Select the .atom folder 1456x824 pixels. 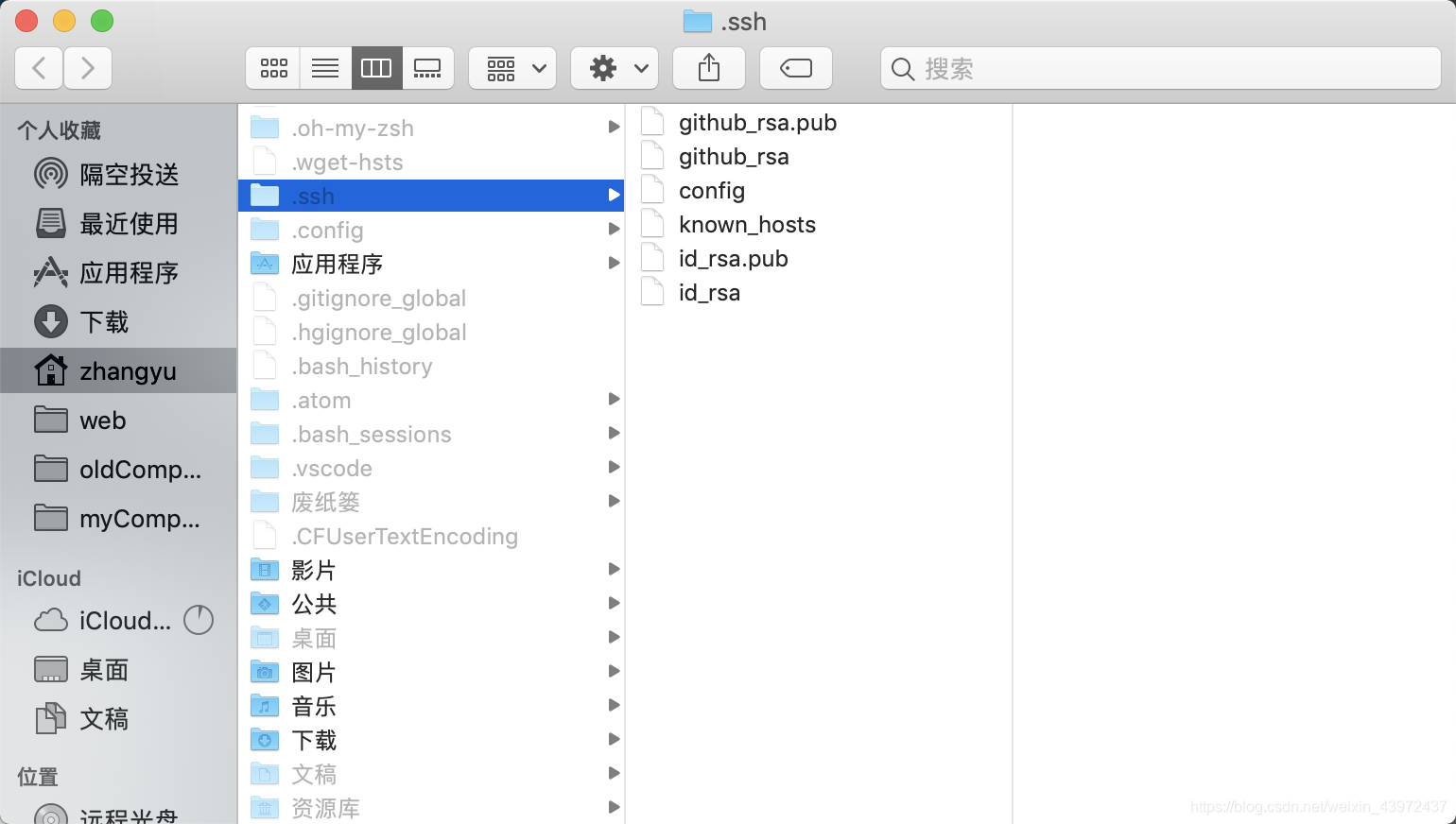[x=431, y=400]
